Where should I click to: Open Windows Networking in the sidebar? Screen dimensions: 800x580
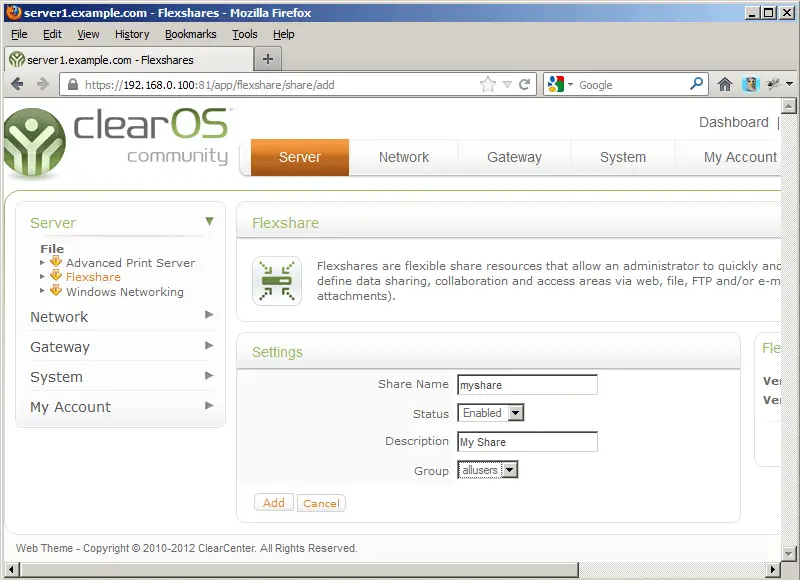pyautogui.click(x=125, y=292)
